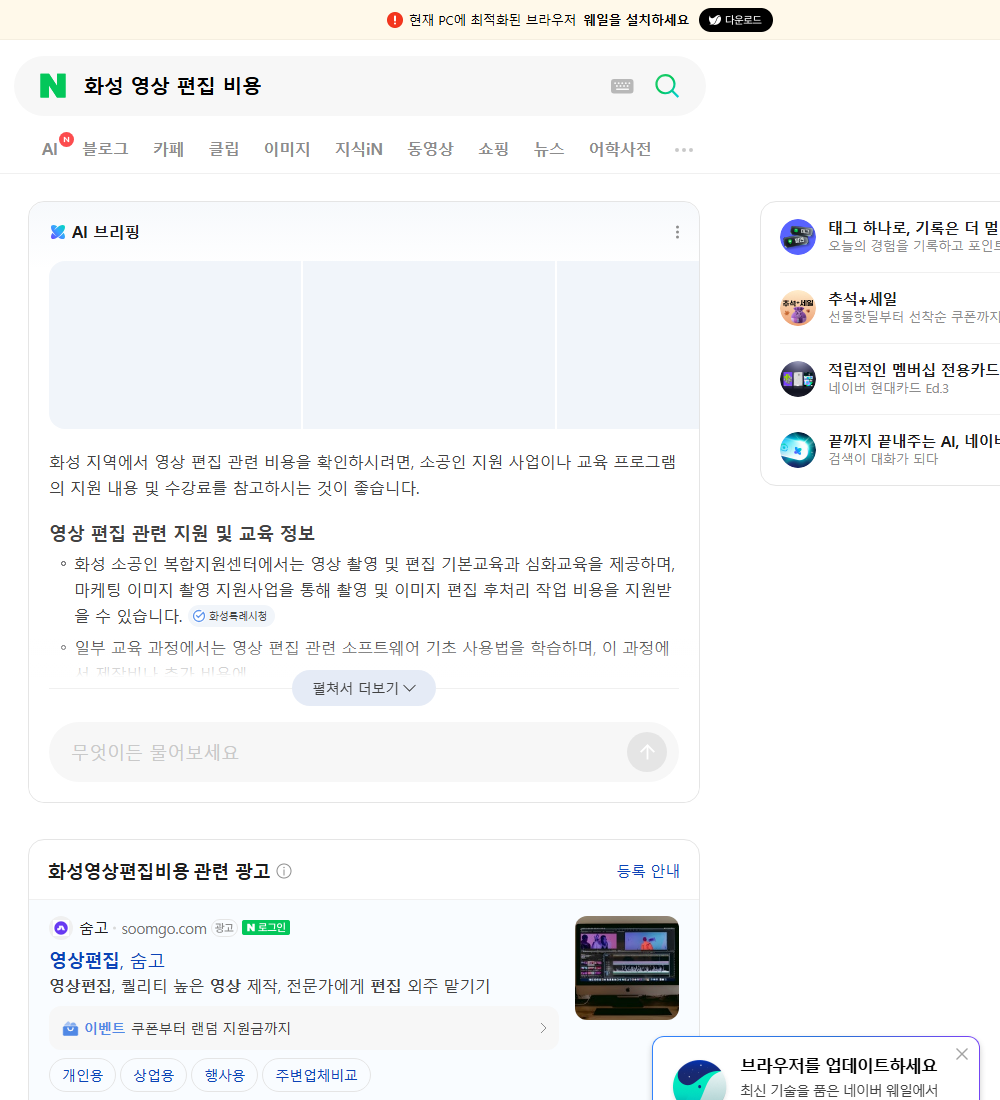The height and width of the screenshot is (1100, 1000).
Task: Expand briefing with 펼쳐서 더보기
Action: [364, 688]
